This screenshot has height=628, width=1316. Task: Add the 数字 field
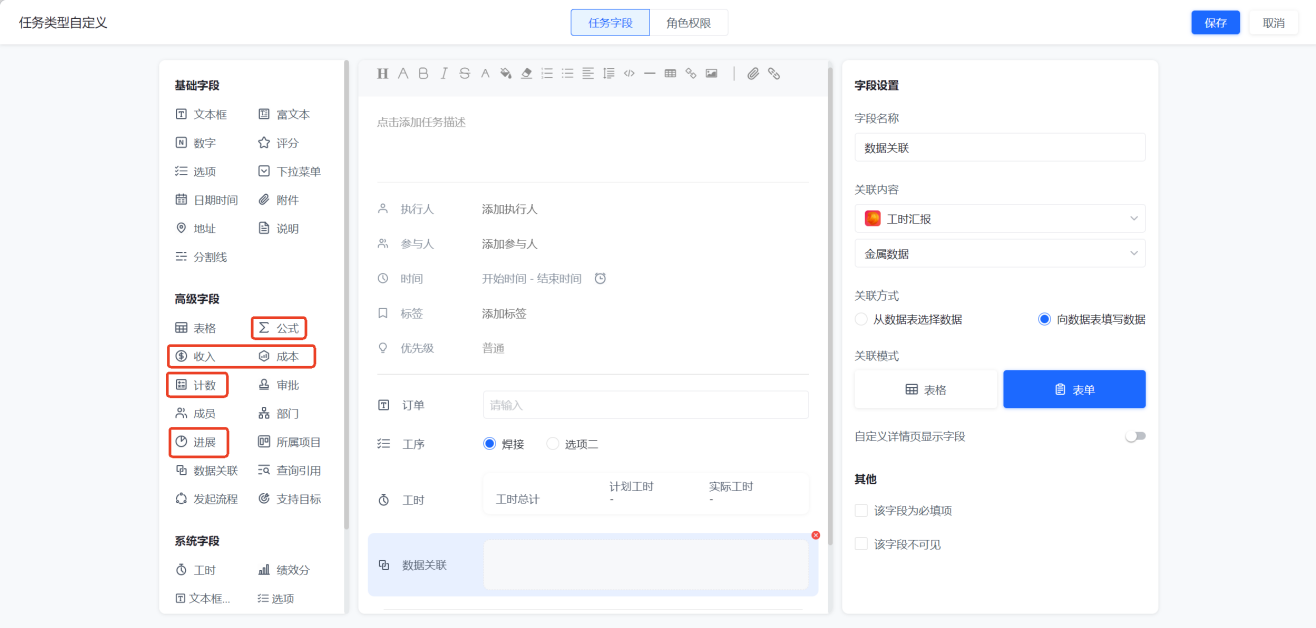(x=195, y=143)
